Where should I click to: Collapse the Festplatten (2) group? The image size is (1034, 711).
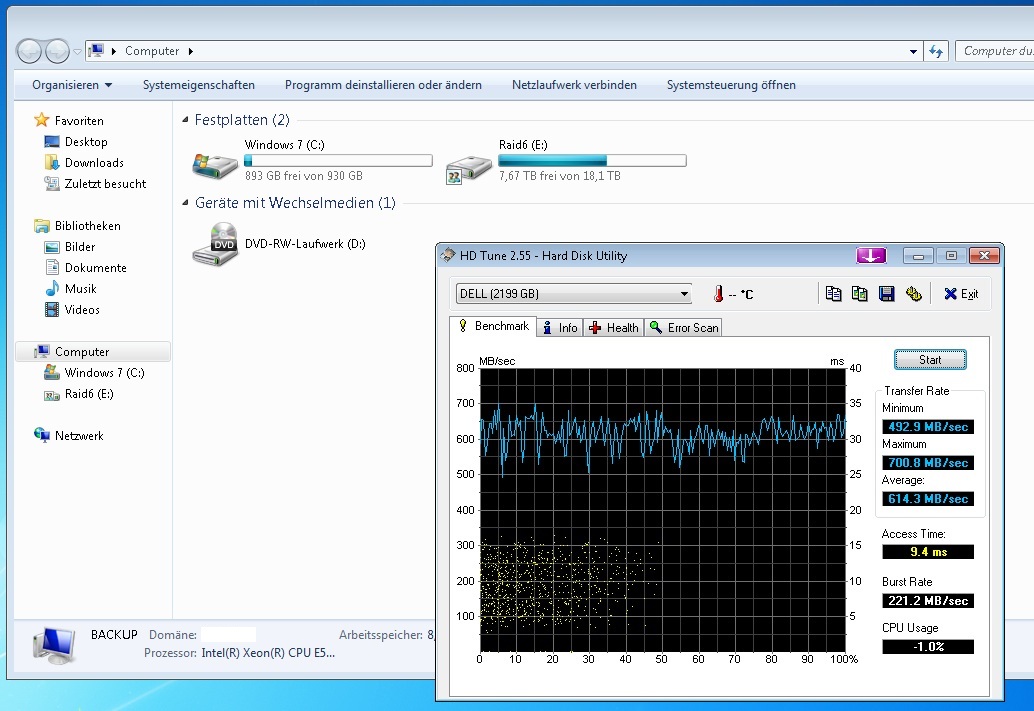[185, 120]
